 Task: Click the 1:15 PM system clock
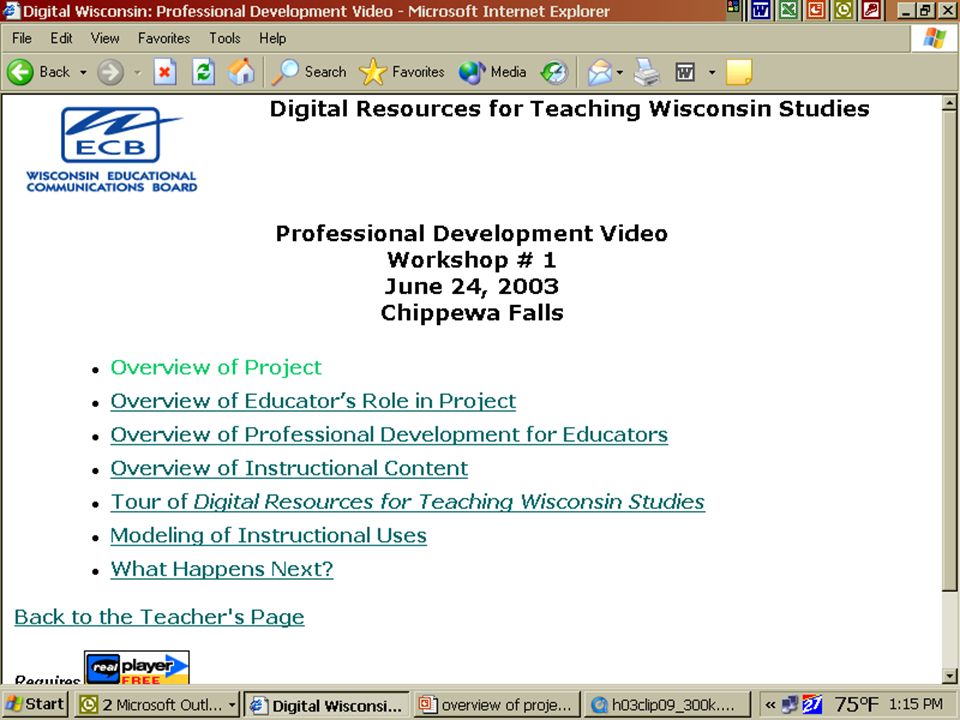(915, 705)
